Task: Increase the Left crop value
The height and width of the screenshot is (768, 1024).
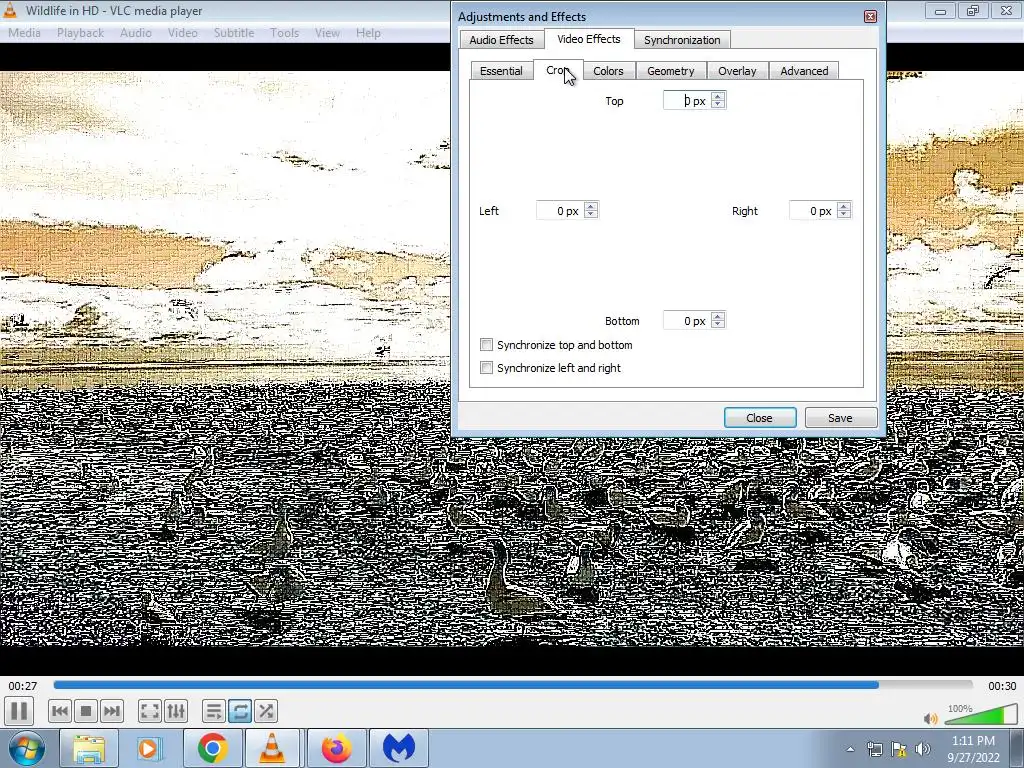Action: [591, 206]
